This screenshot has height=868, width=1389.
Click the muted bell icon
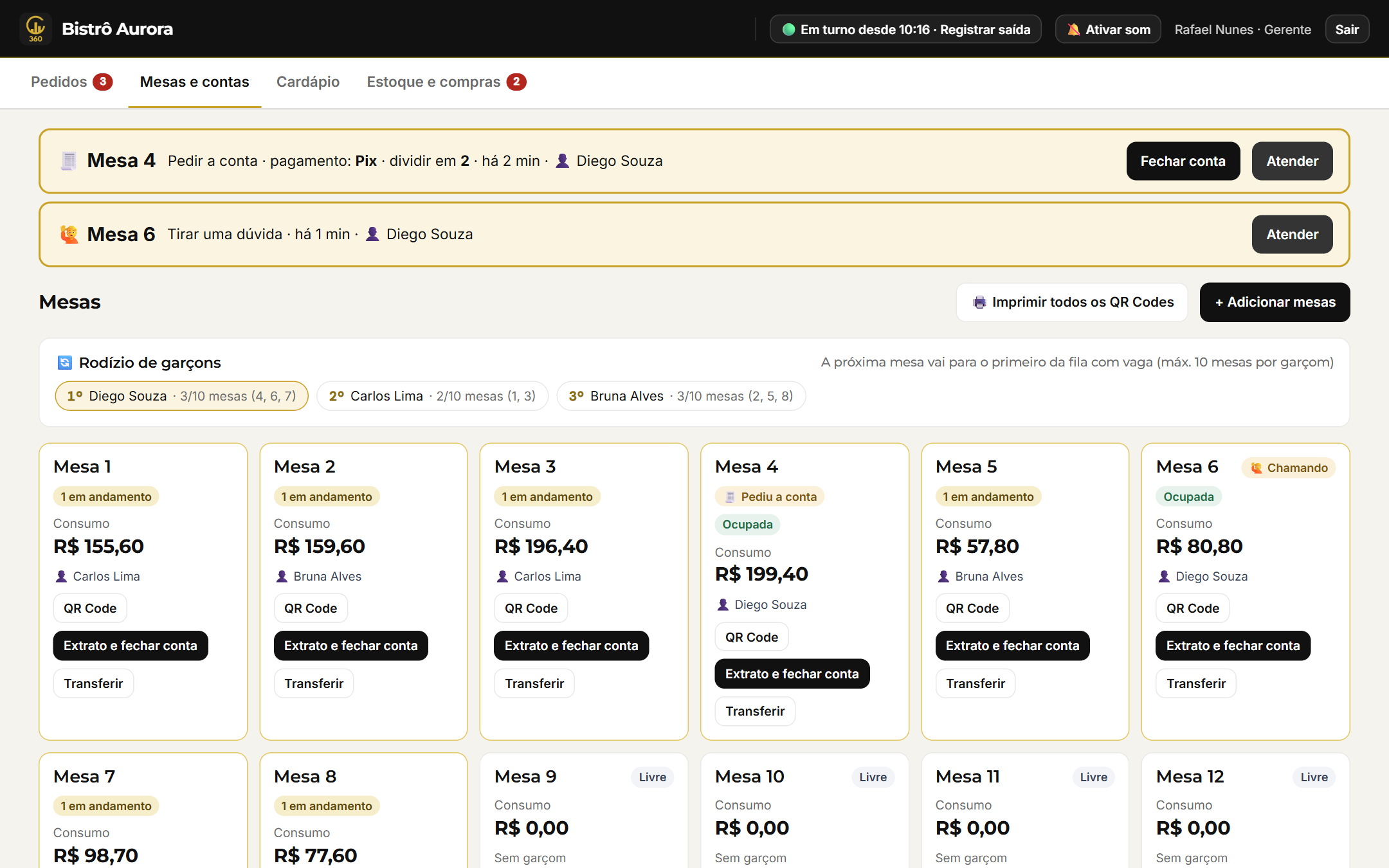coord(1073,30)
